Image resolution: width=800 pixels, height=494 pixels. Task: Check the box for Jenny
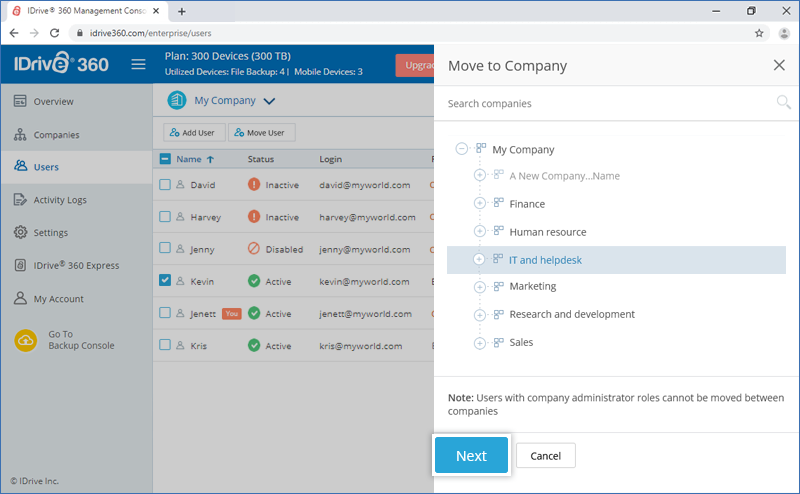tap(165, 248)
